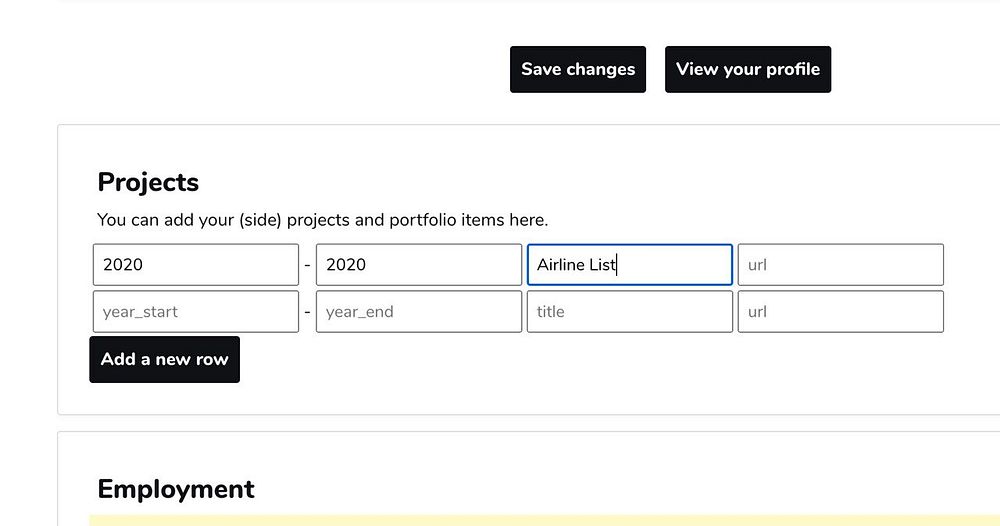Click the Projects heading
Image resolution: width=1000 pixels, height=526 pixels.
[148, 183]
